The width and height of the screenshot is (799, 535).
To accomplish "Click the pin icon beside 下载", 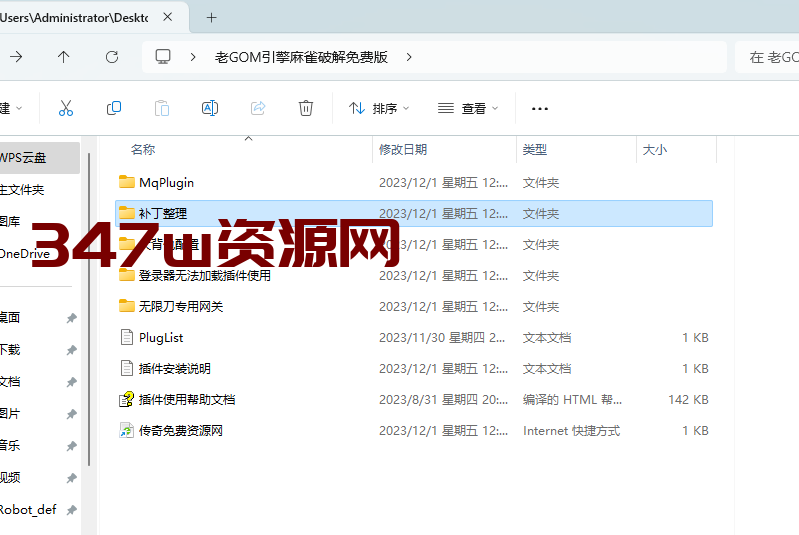I will click(x=71, y=351).
